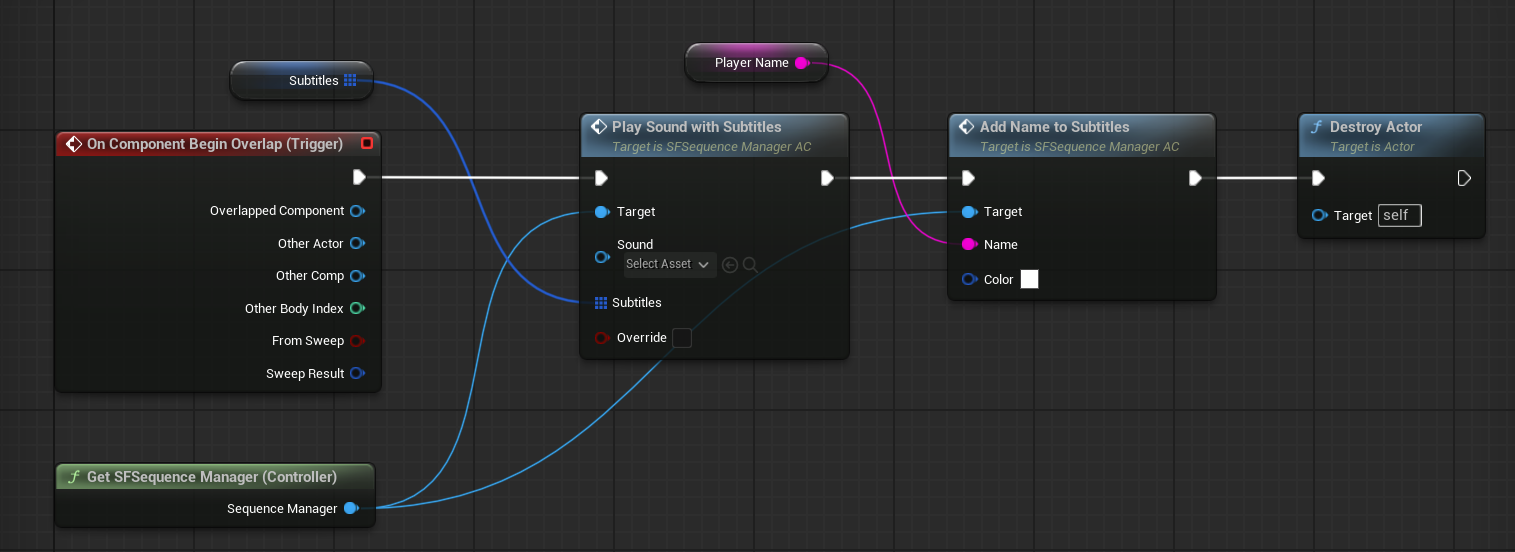Viewport: 1515px width, 552px height.
Task: Click the red delegate pin on Overlap event
Action: click(367, 144)
